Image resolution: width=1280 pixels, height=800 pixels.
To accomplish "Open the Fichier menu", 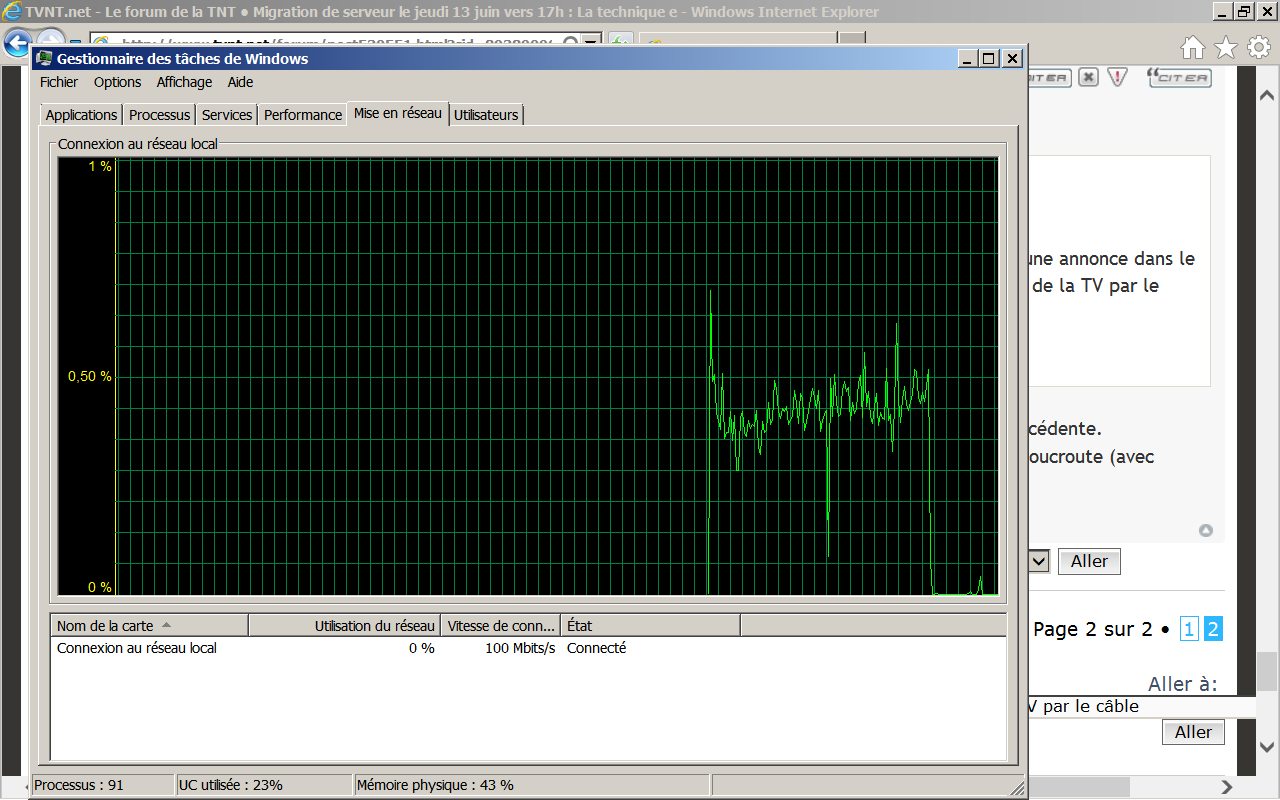I will click(x=59, y=82).
